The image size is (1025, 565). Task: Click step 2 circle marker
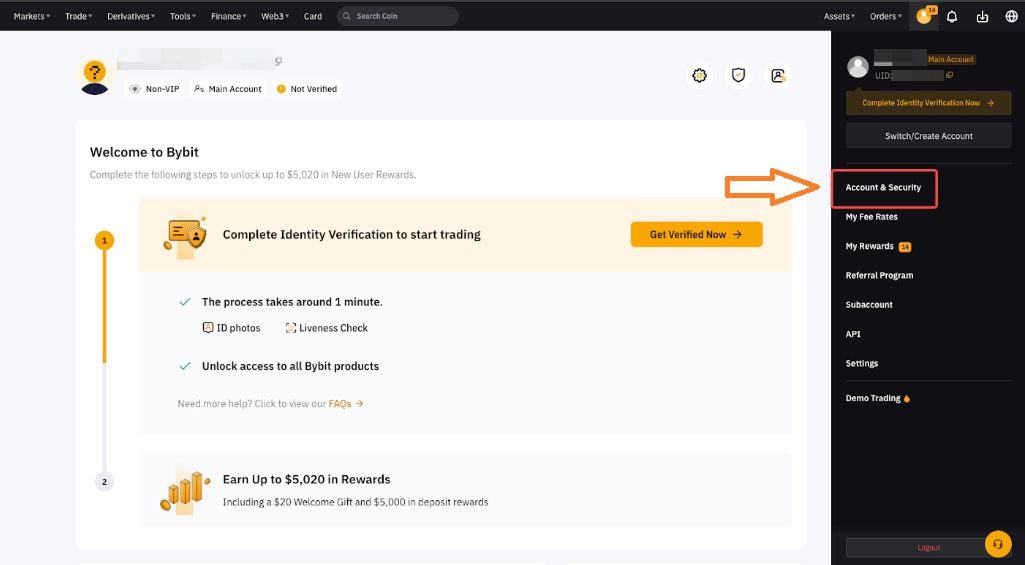click(x=105, y=482)
